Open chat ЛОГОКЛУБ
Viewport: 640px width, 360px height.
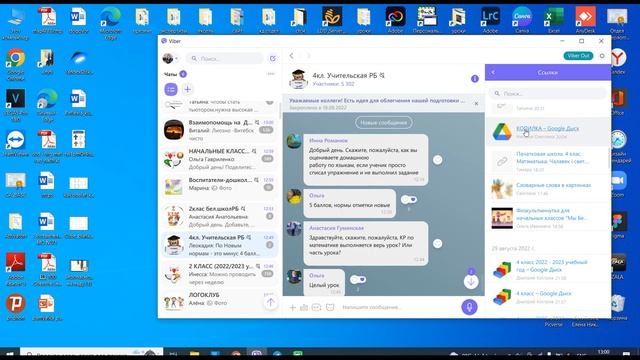(219, 301)
